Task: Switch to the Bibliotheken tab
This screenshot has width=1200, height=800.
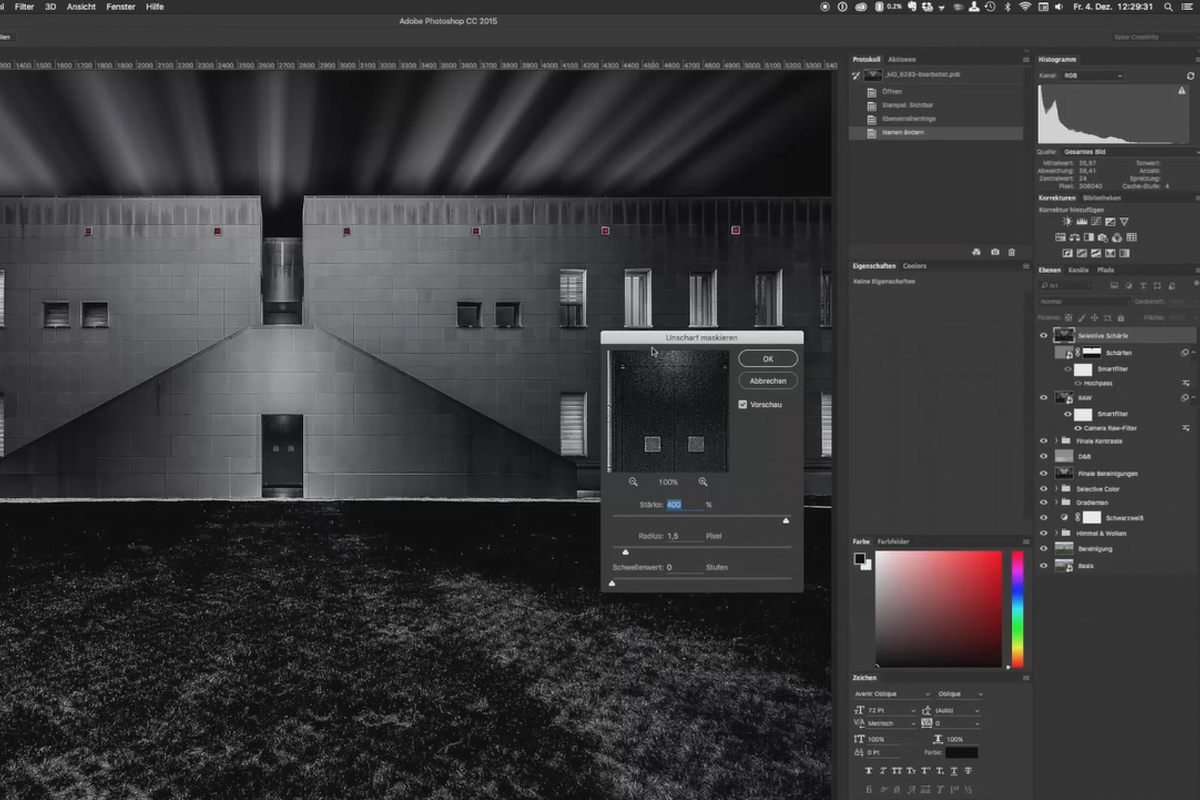Action: click(1101, 198)
